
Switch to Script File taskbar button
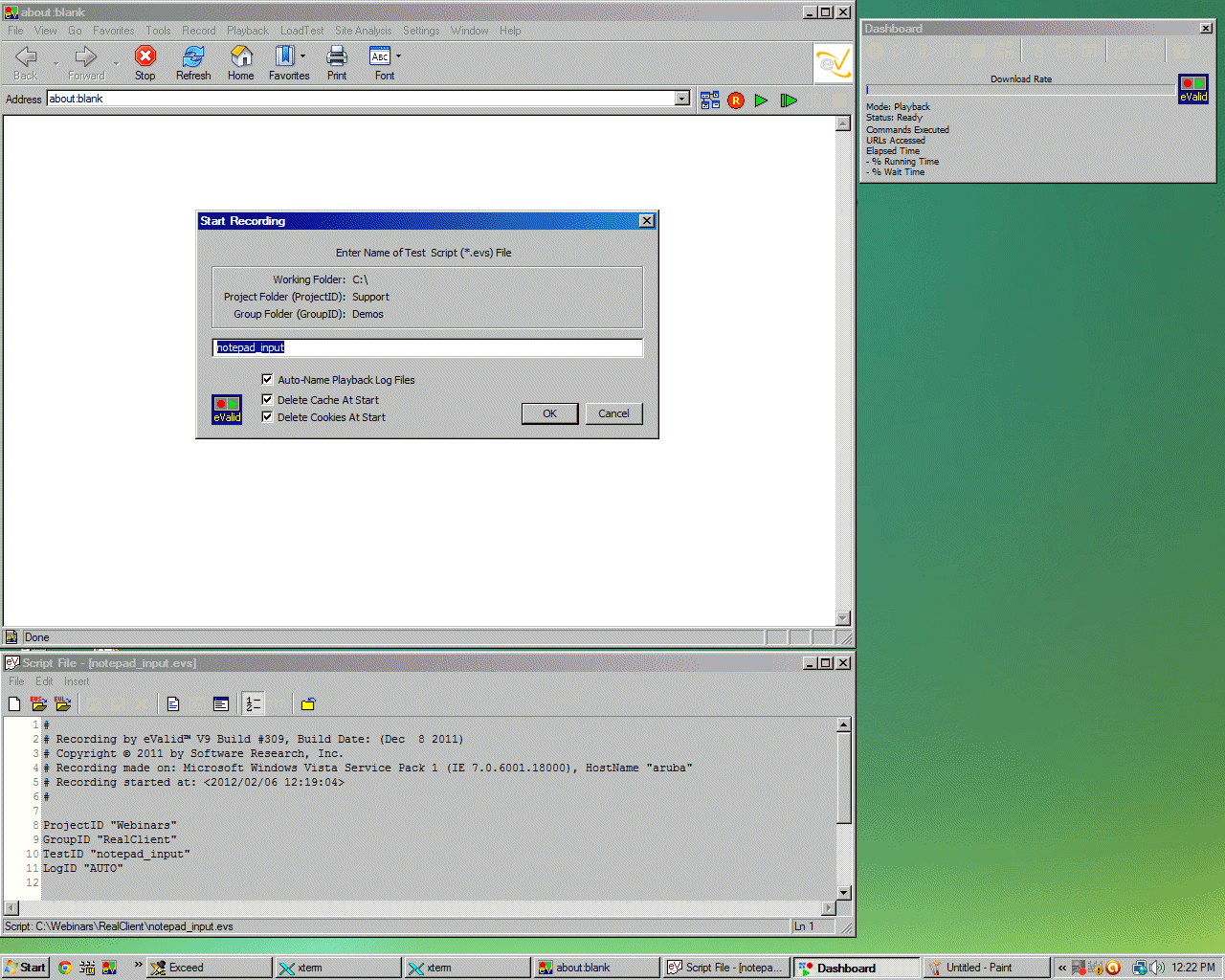[x=726, y=968]
